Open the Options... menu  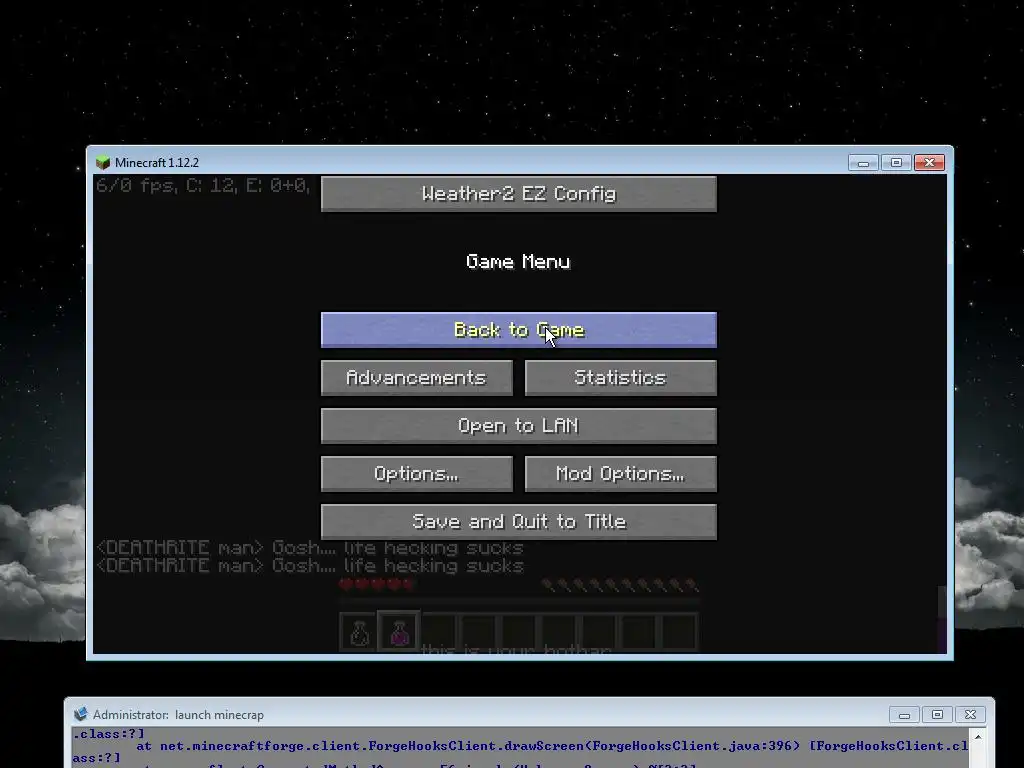point(417,473)
